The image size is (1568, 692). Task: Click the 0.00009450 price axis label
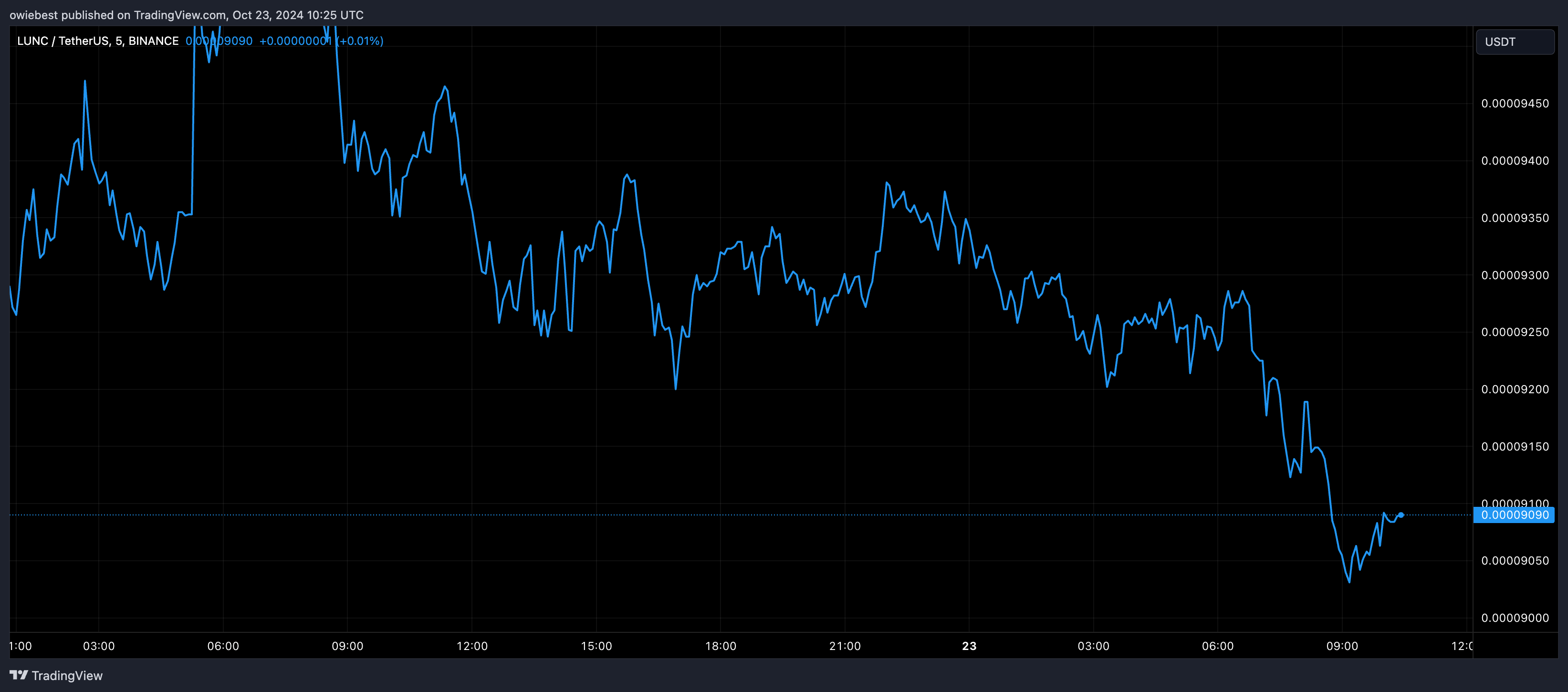point(1515,104)
